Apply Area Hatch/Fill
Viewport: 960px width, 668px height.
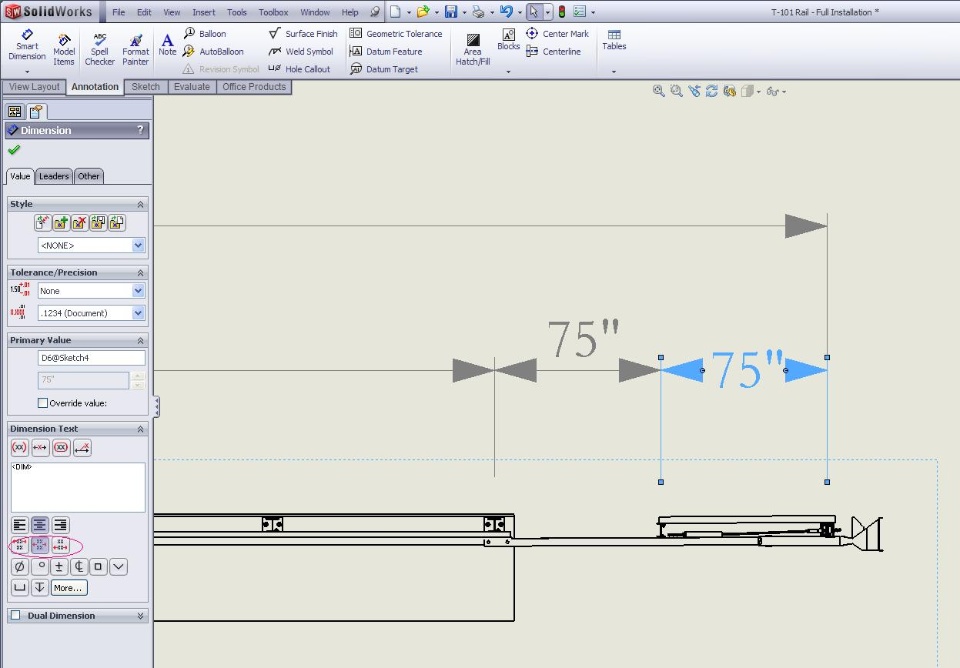[473, 50]
